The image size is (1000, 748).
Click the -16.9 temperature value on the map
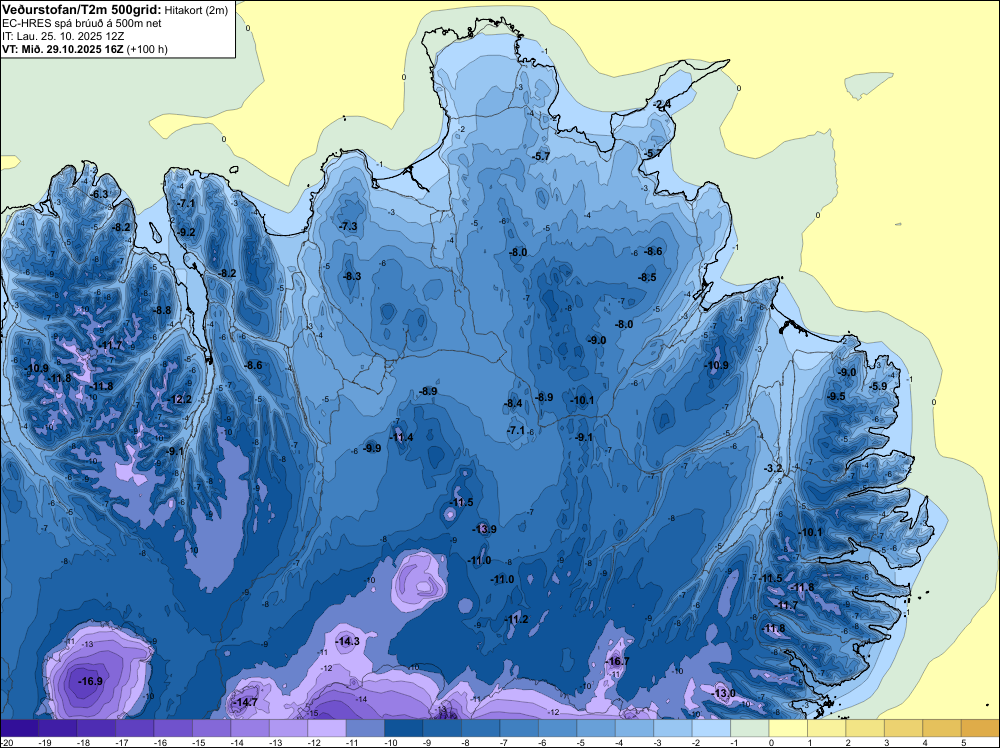tap(90, 681)
